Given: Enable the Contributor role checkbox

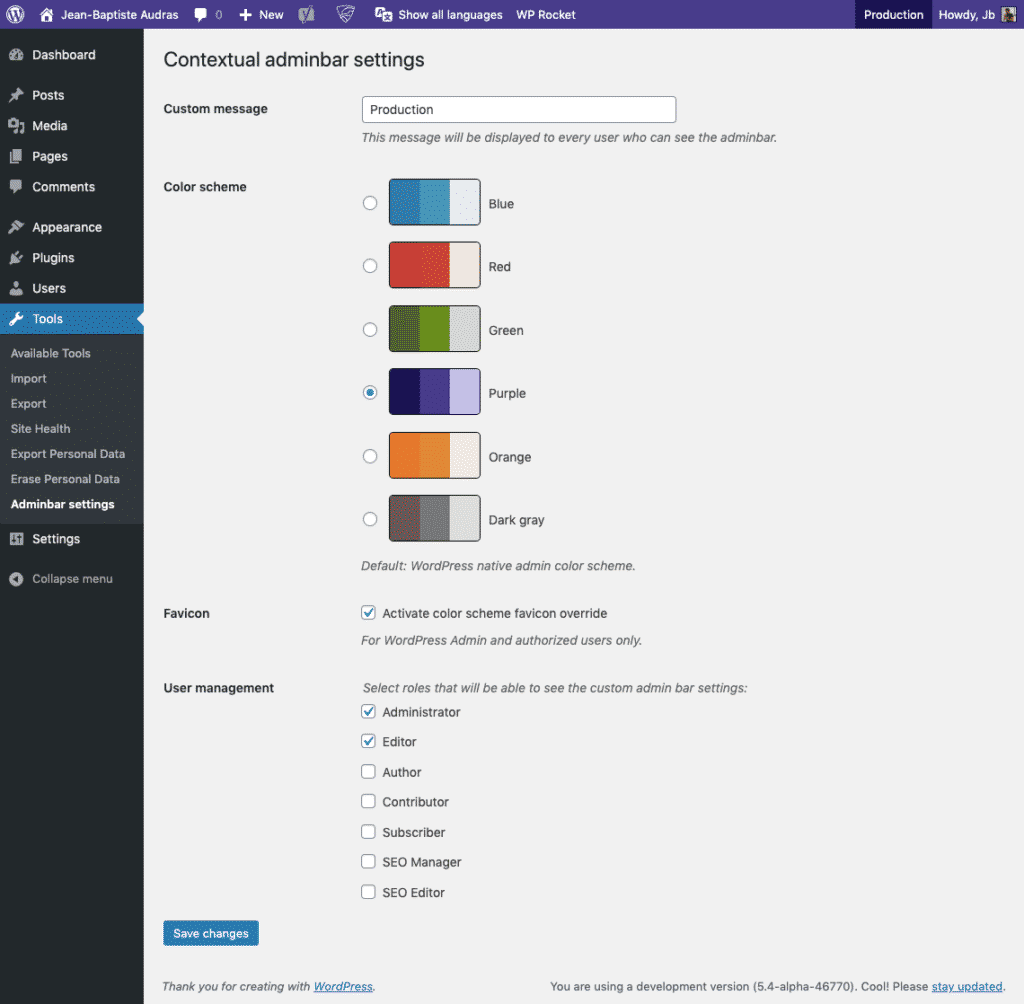Looking at the screenshot, I should (x=368, y=802).
